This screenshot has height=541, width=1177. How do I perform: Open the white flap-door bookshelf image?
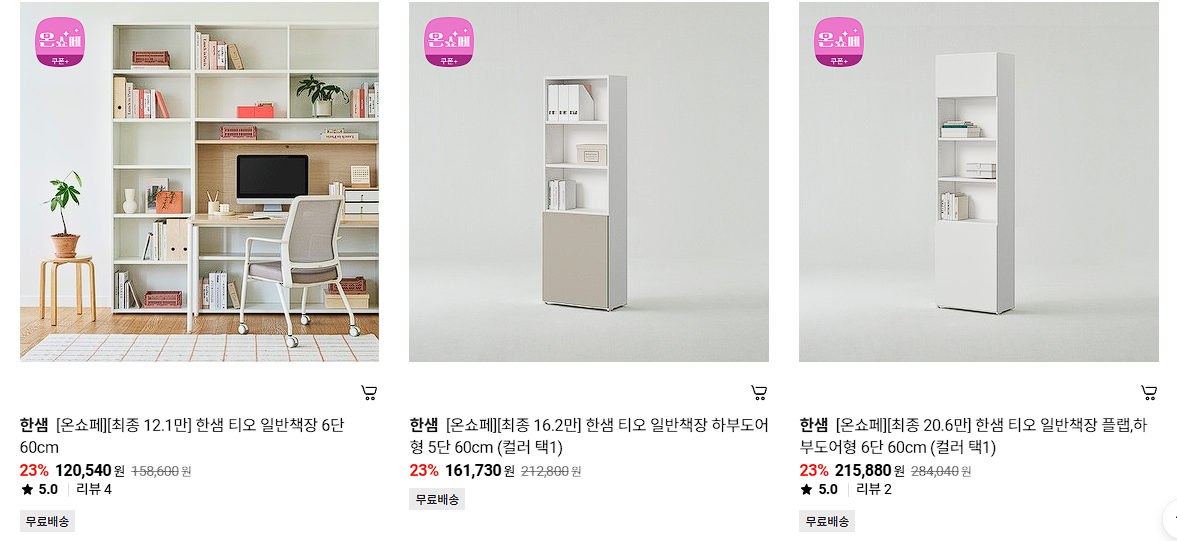979,182
